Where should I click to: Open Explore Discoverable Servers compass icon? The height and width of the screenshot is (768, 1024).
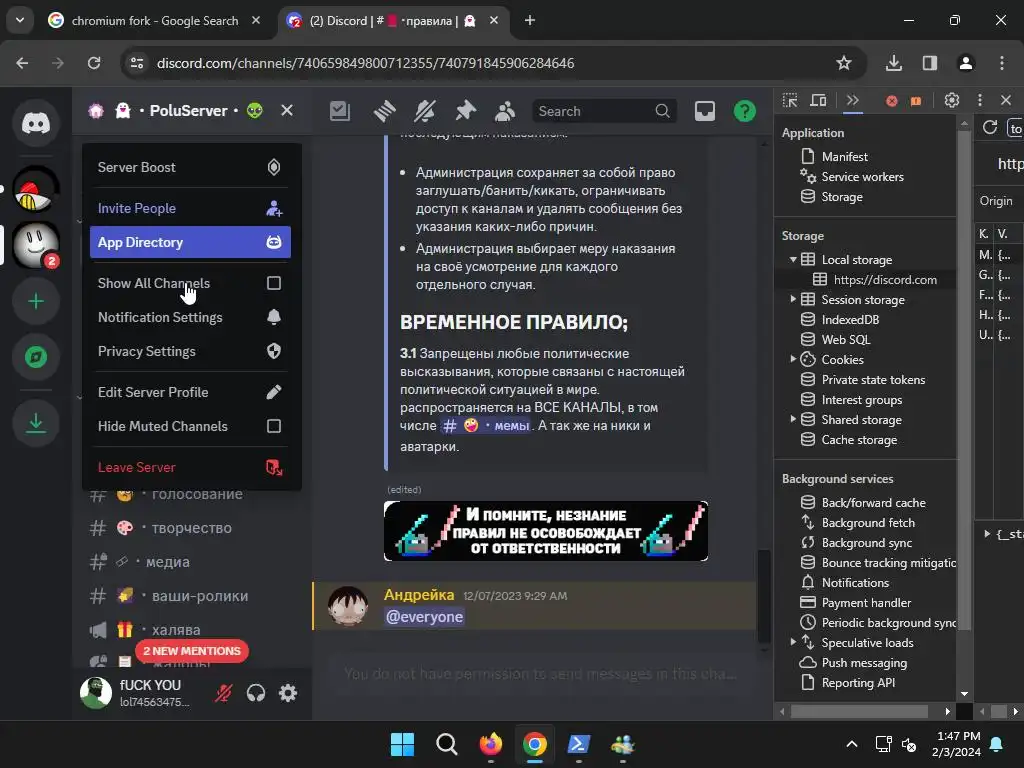click(x=36, y=357)
